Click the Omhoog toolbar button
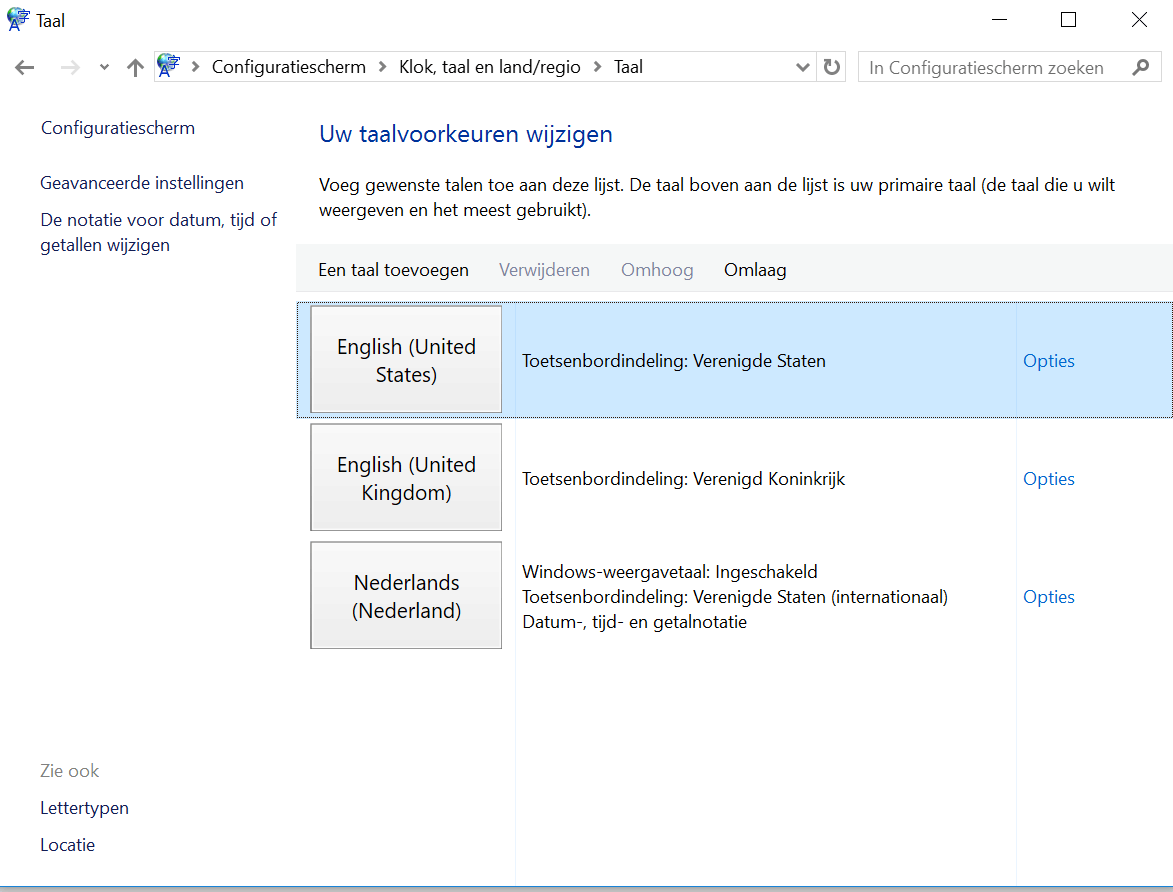Screen dimensions: 1173x892 [x=657, y=270]
